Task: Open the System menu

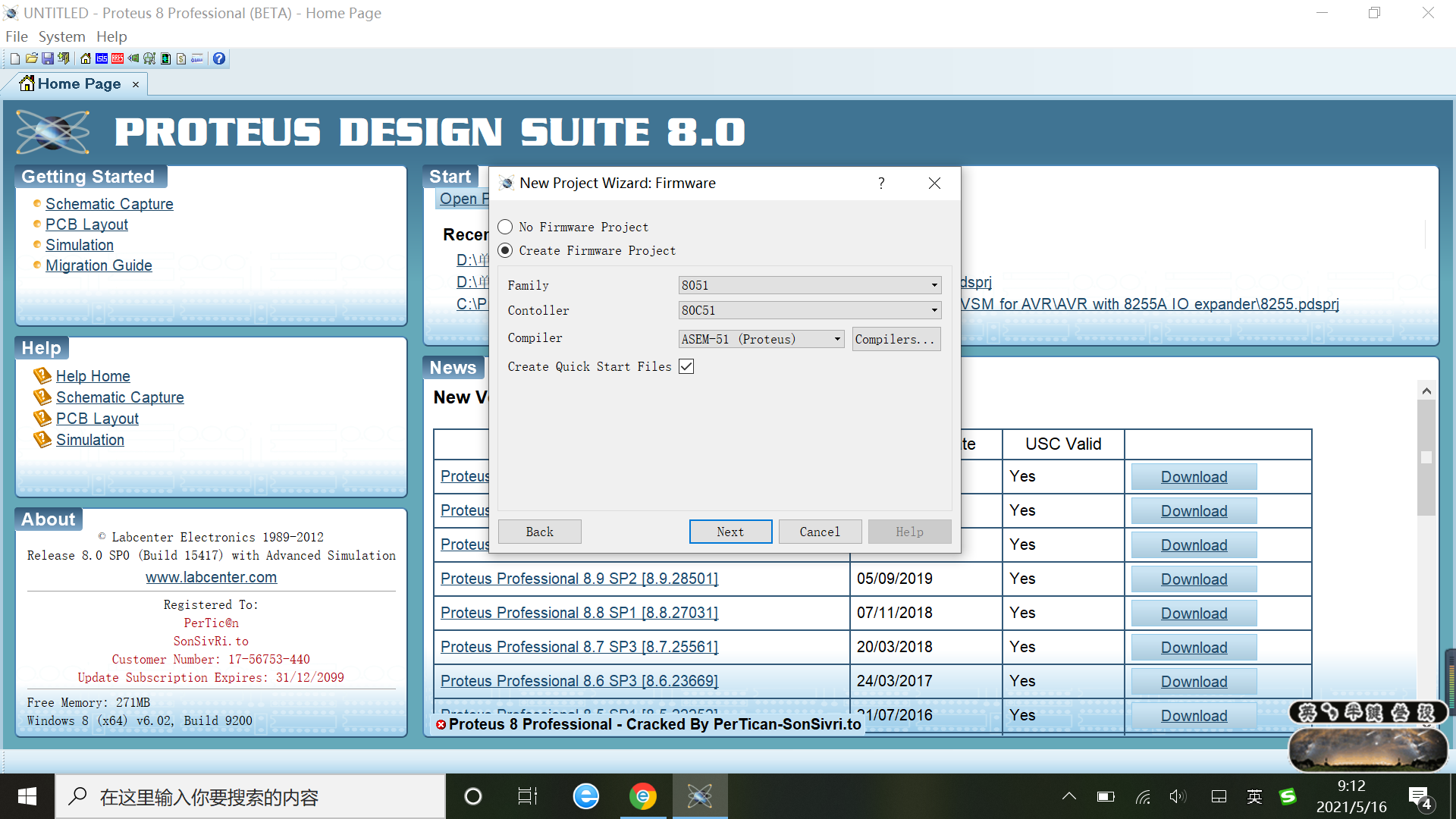Action: pos(61,36)
